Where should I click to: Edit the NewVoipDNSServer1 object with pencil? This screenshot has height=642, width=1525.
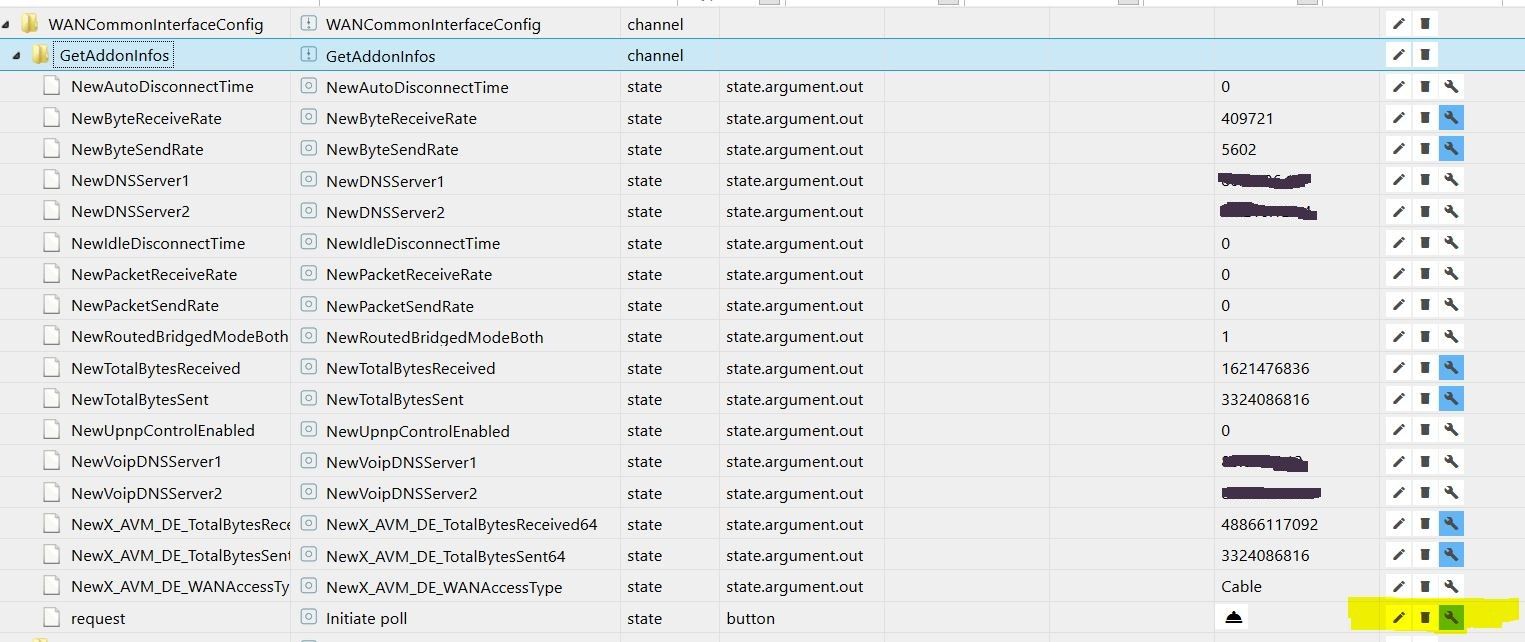tap(1399, 462)
